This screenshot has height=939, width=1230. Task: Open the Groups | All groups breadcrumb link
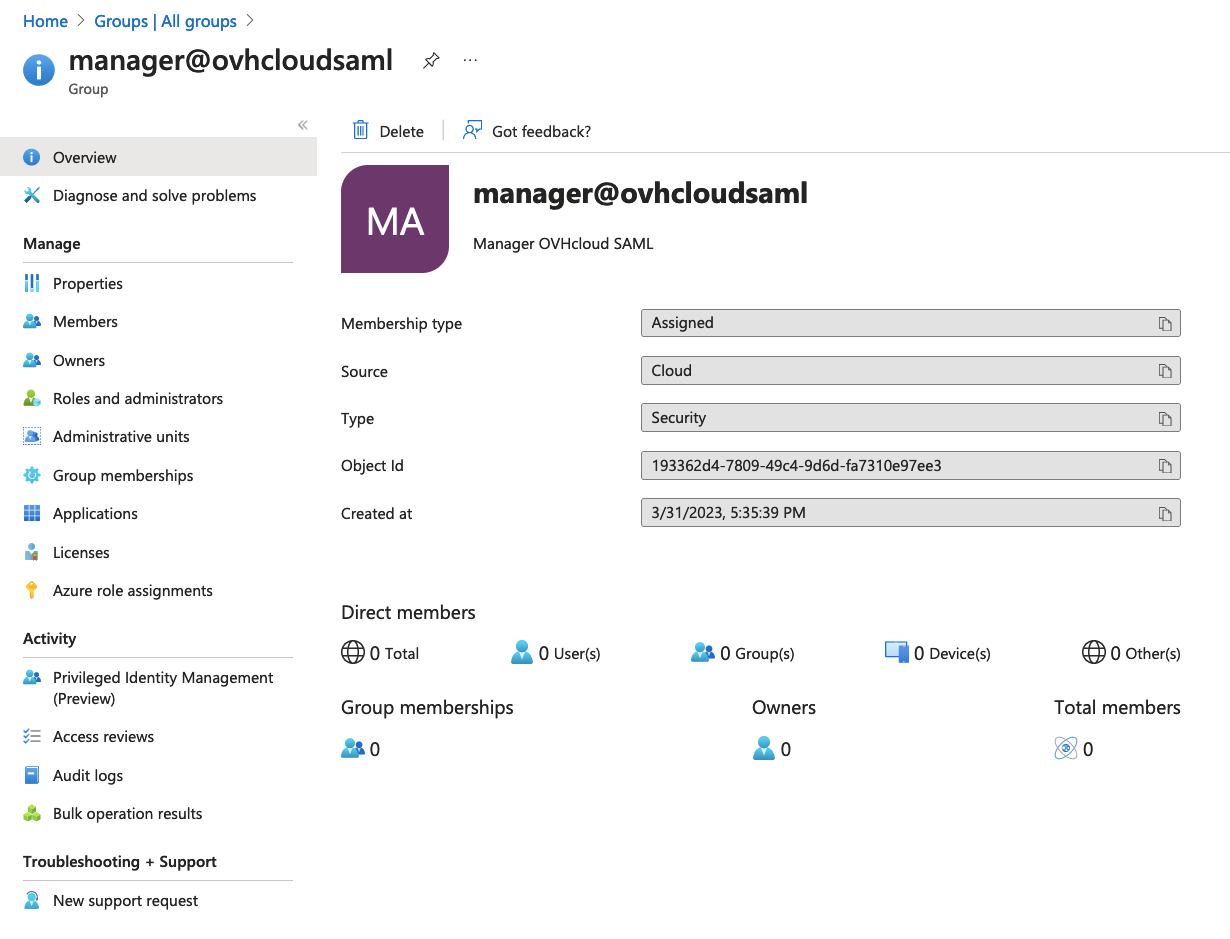165,20
